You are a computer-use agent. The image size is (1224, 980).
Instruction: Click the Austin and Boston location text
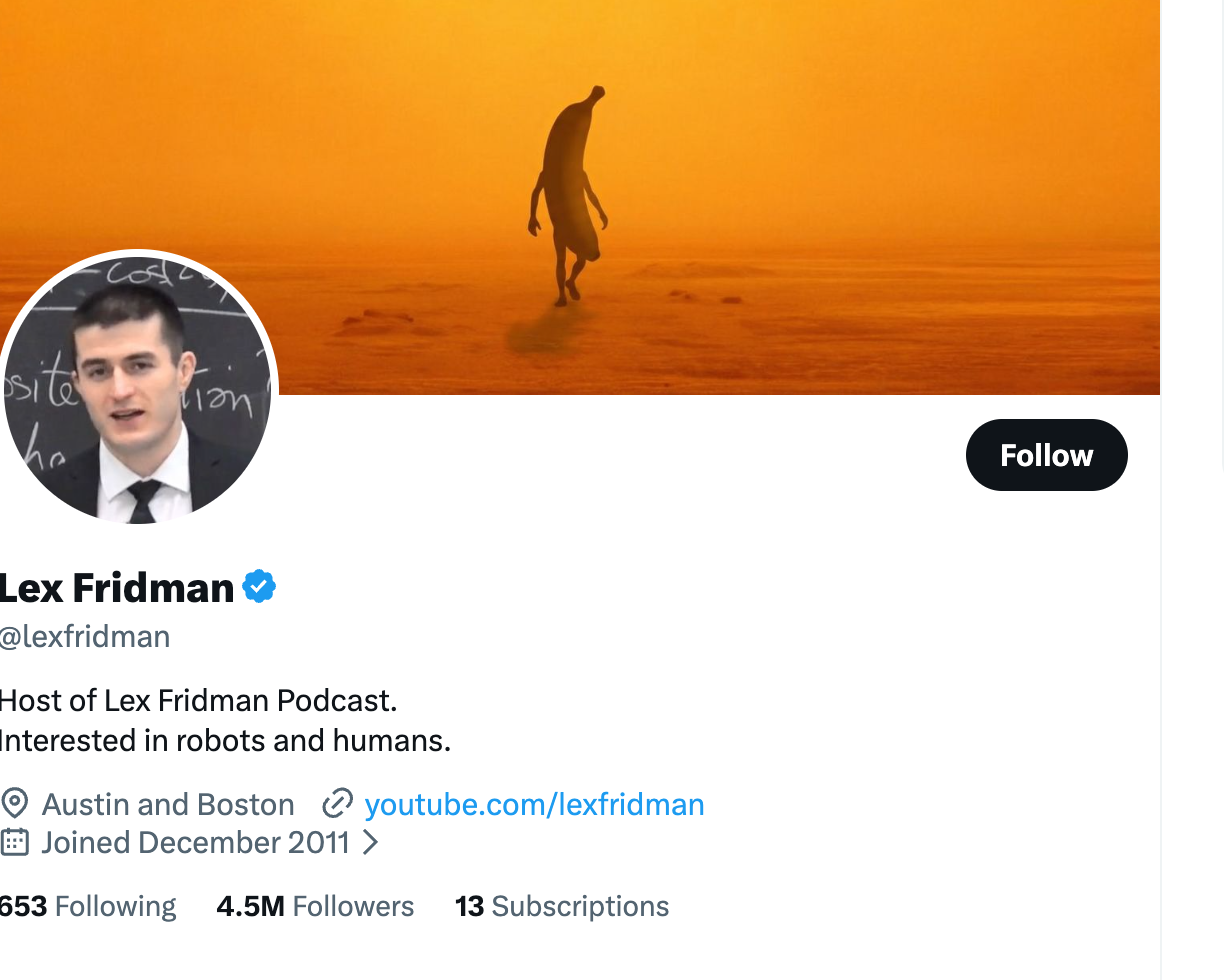[x=168, y=804]
